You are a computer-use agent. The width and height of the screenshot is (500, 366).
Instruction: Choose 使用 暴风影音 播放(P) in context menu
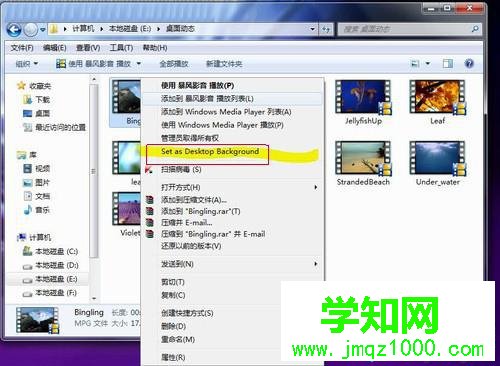[233, 86]
